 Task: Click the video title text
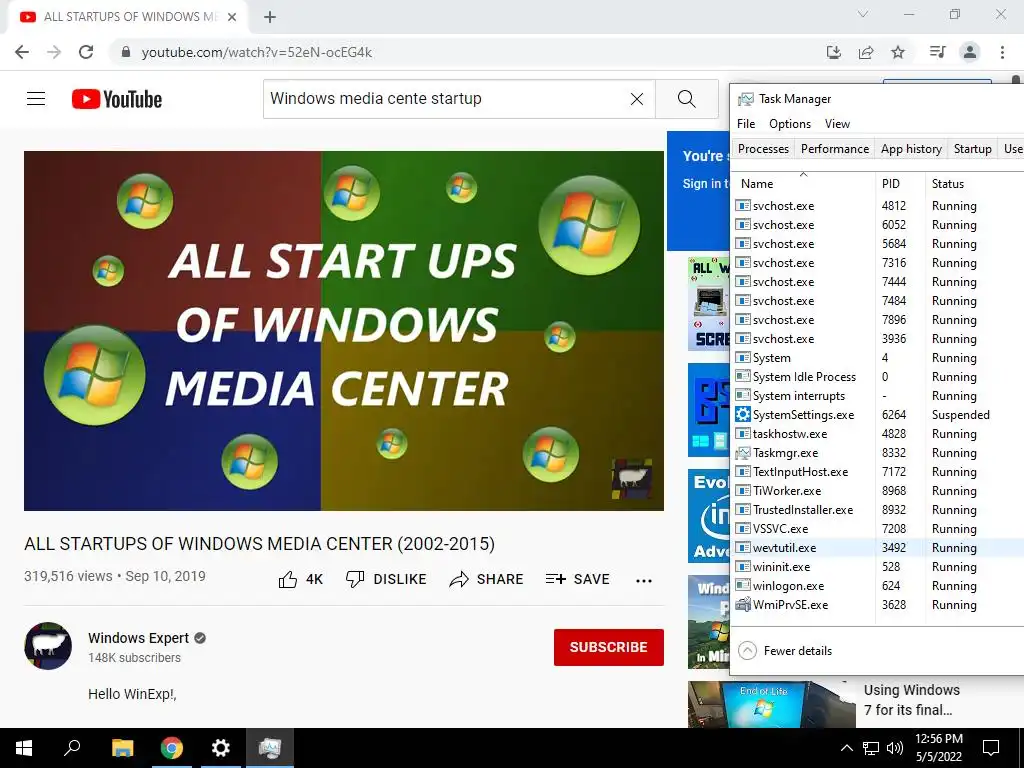259,543
